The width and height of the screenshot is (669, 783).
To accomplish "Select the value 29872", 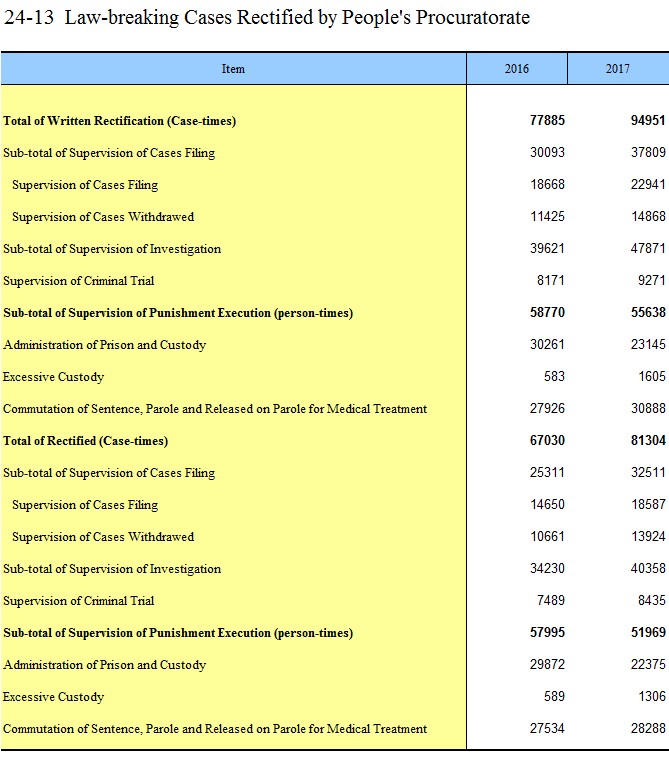I will coord(547,664).
